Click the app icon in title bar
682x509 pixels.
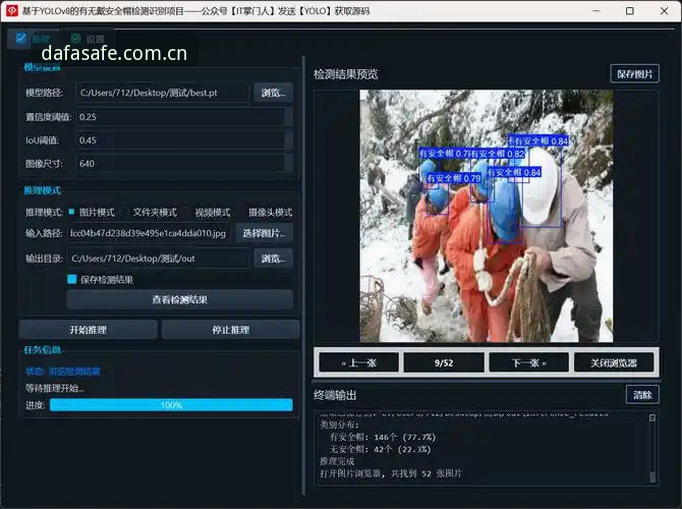point(12,11)
